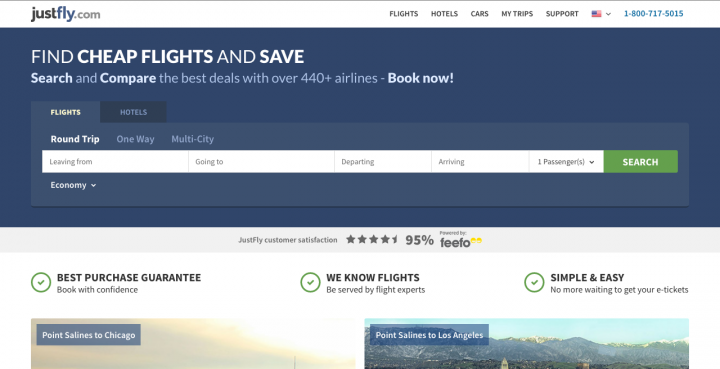Viewport: 720px width, 369px height.
Task: Open the Support link in navigation
Action: [562, 14]
